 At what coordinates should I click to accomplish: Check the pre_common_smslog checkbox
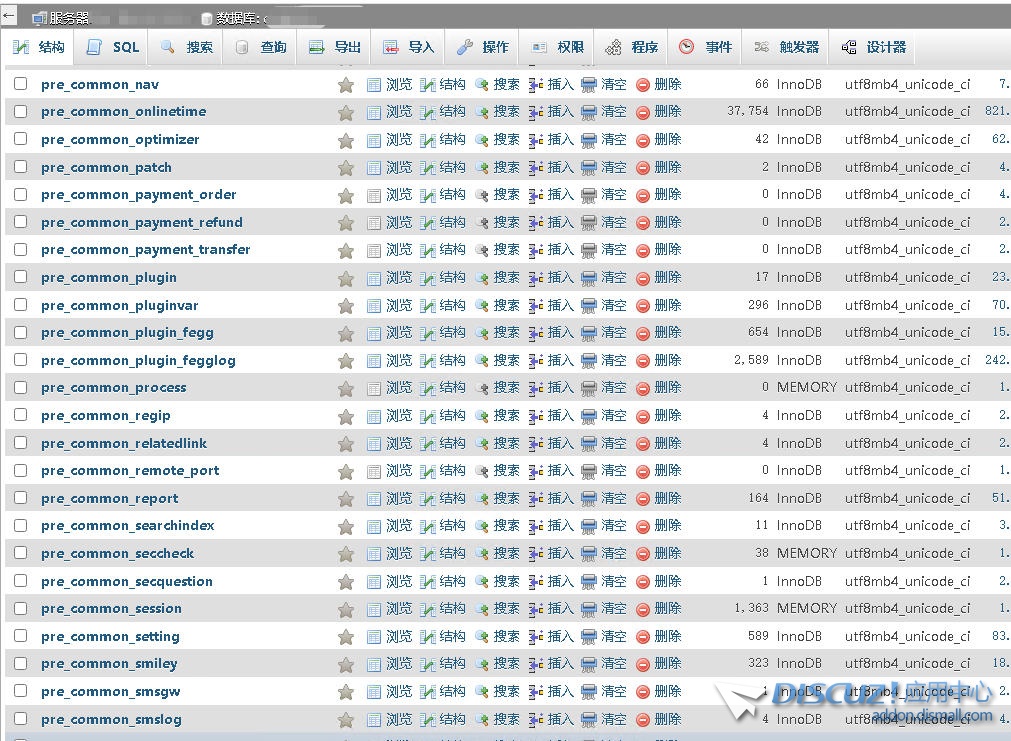click(21, 718)
